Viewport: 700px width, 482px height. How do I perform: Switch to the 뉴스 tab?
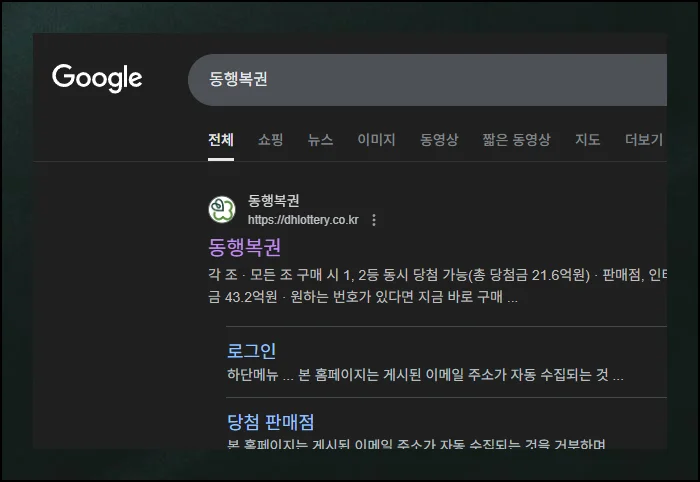[320, 140]
